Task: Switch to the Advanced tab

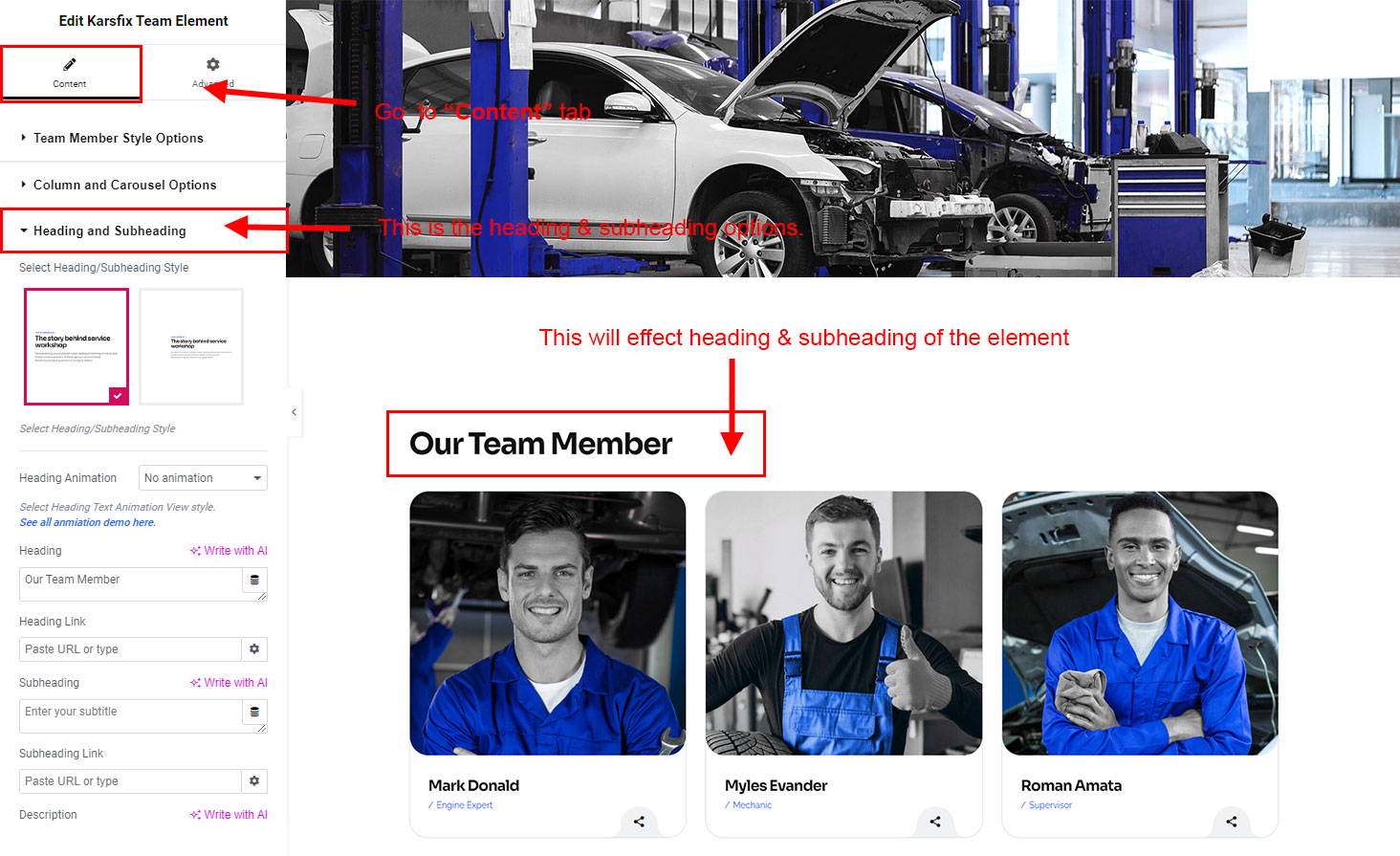Action: pos(213,73)
